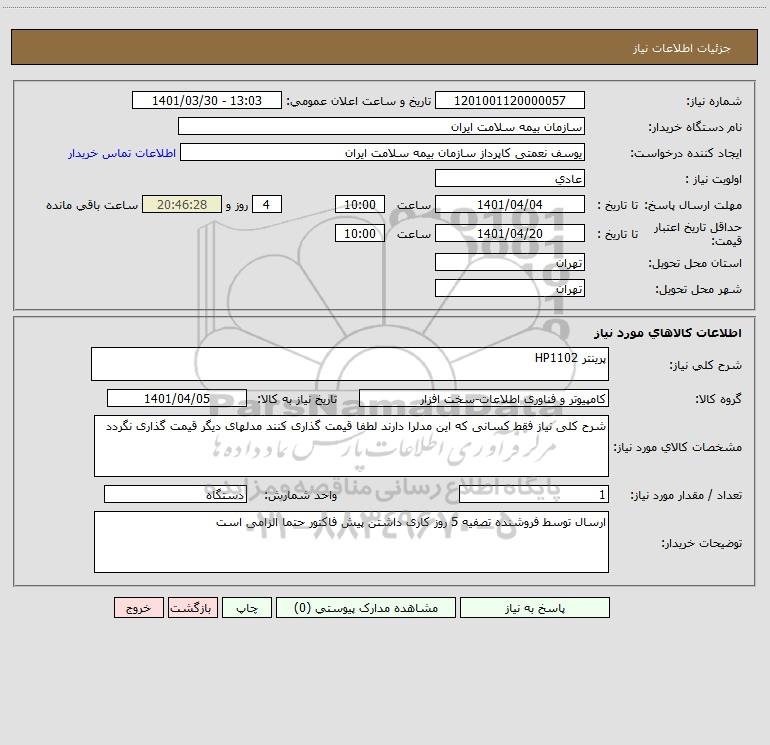
Task: Click the buyer notes text area
Action: coord(351,542)
